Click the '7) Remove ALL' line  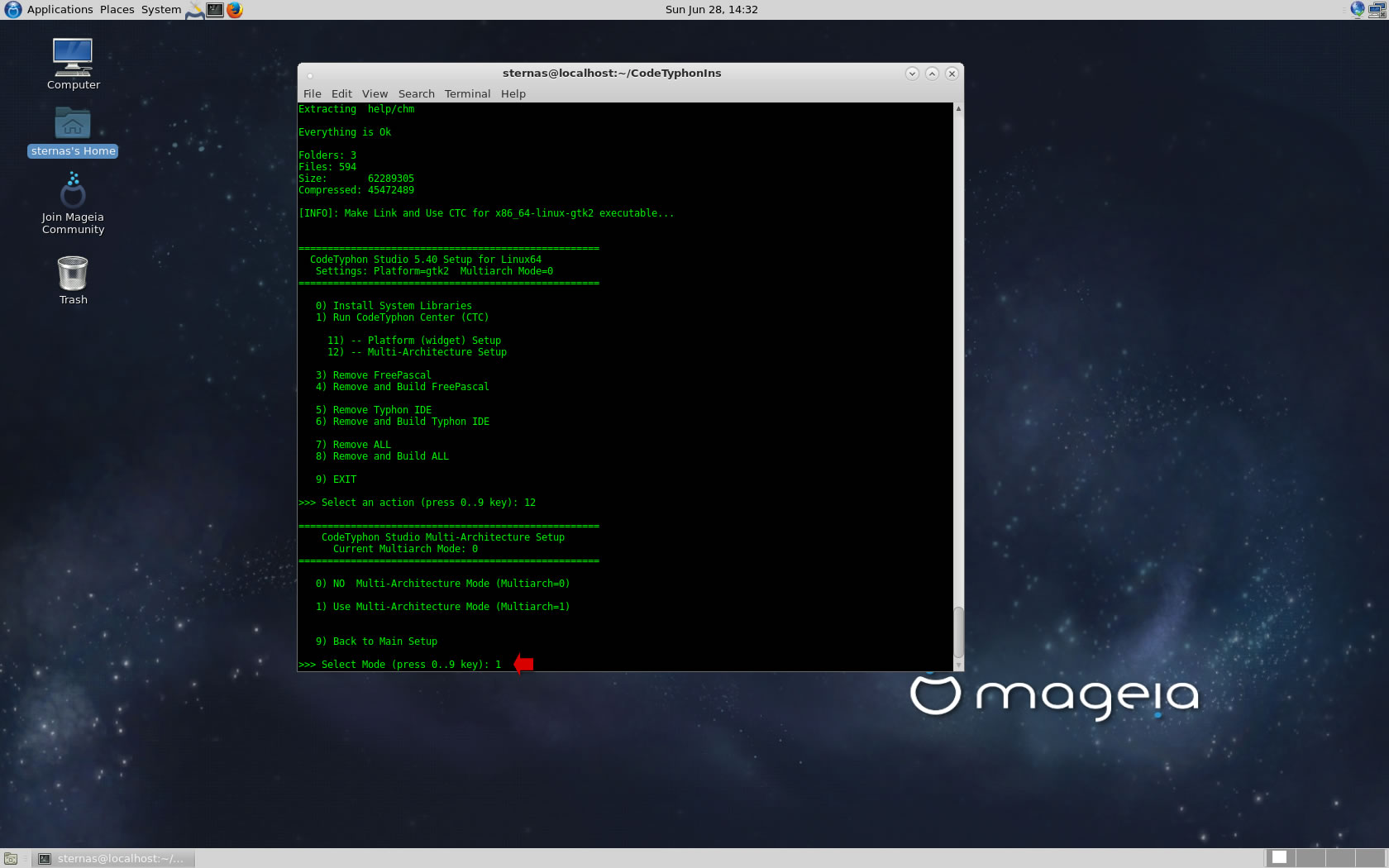click(353, 445)
